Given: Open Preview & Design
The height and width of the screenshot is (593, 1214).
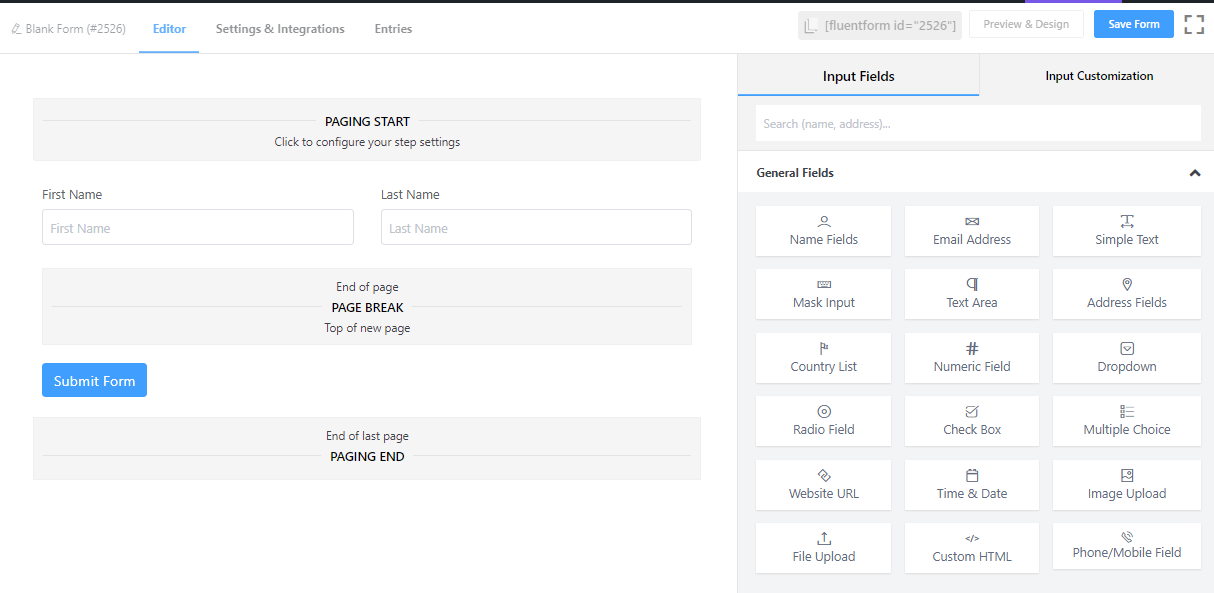Looking at the screenshot, I should (1026, 24).
